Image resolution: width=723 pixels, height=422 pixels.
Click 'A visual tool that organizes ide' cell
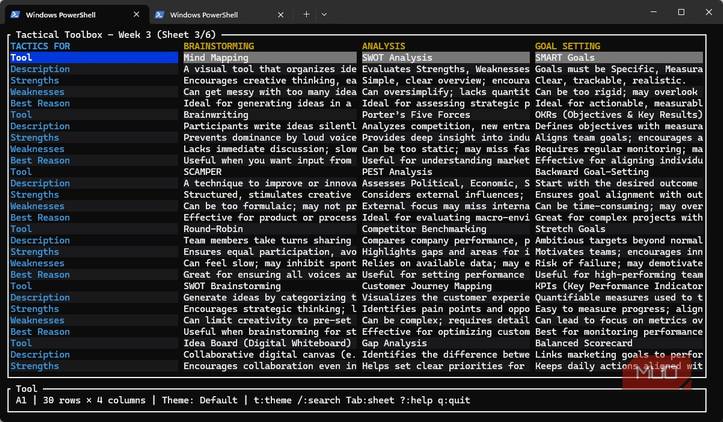270,69
